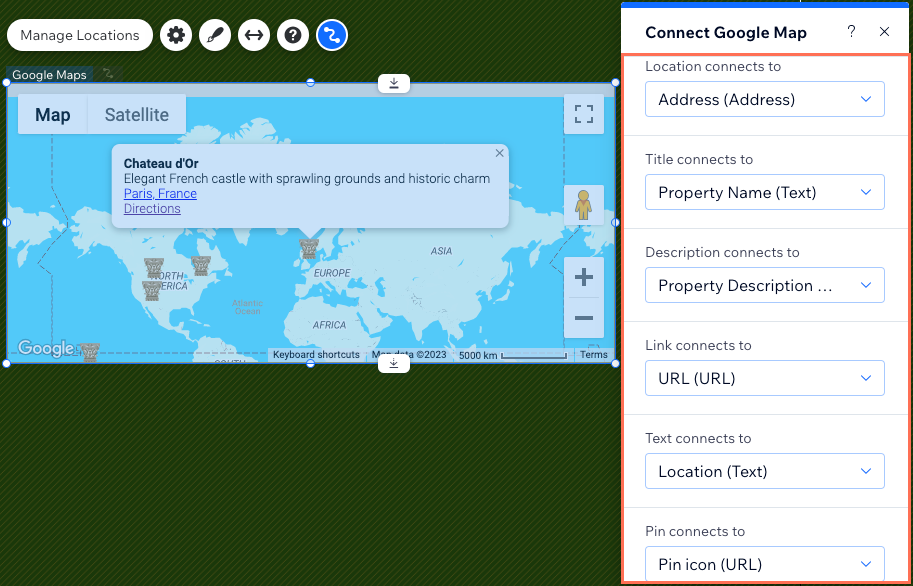Click the Chateau d'Or title text
913x586 pixels.
coord(161,164)
